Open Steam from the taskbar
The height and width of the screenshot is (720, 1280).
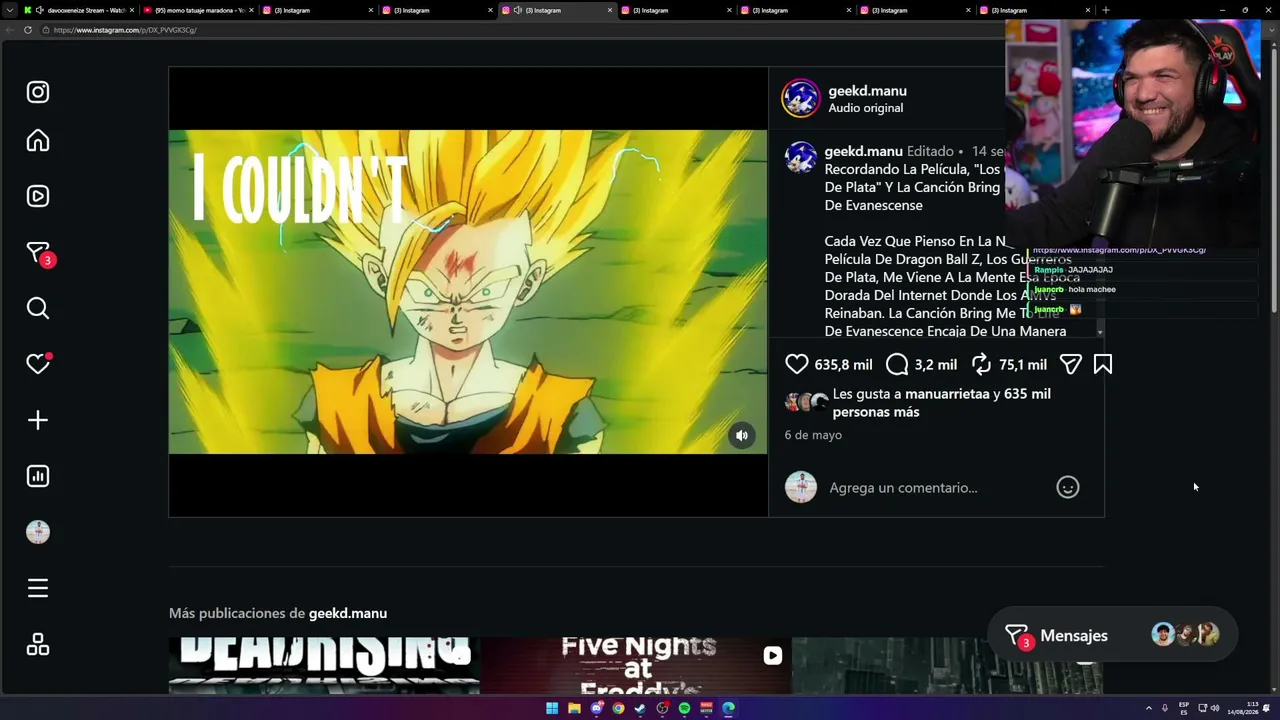click(x=640, y=708)
